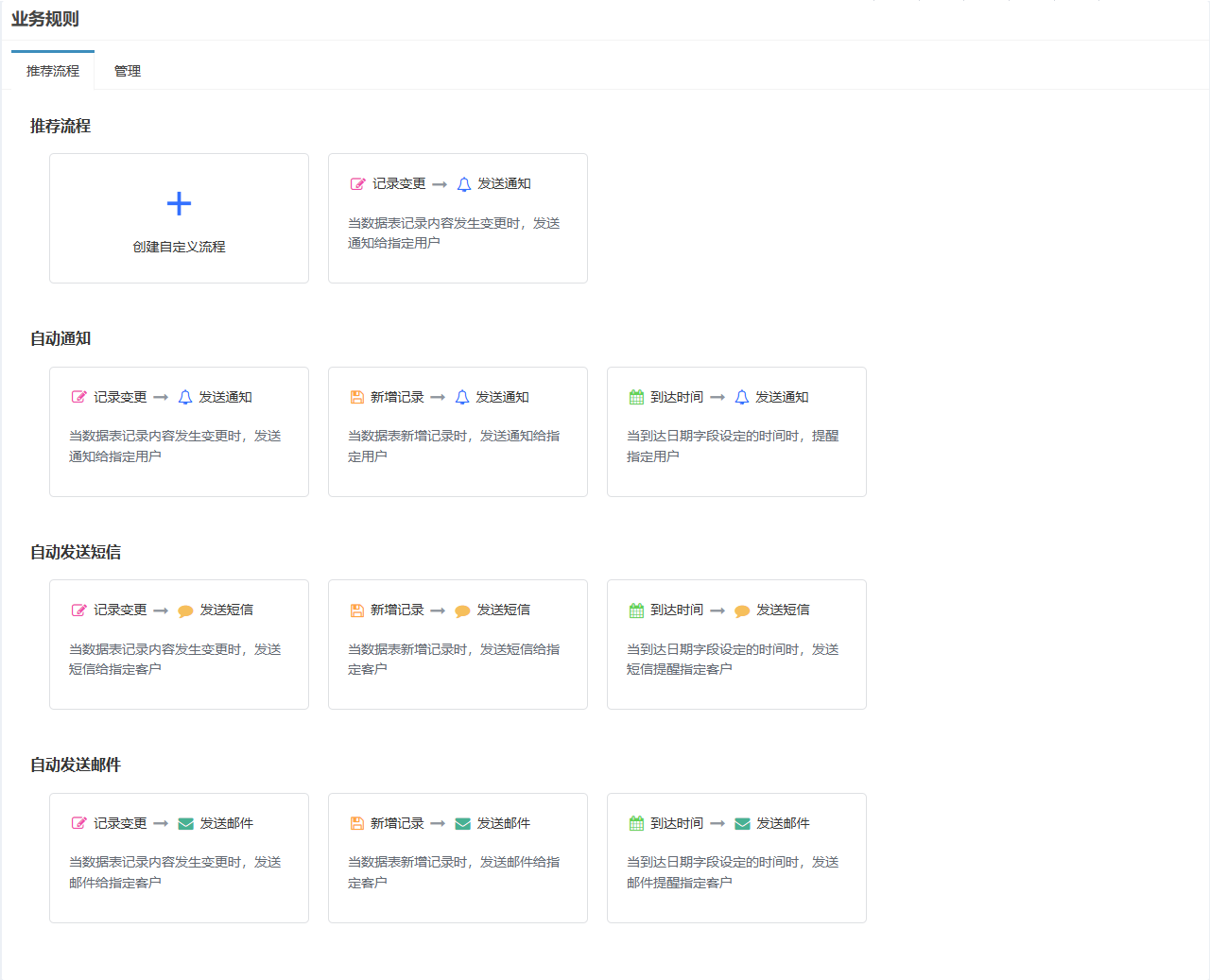Viewport: 1210px width, 980px height.
Task: Select the description 当到达日期字段设定的时间时，提醒指定用户
Action: [733, 446]
